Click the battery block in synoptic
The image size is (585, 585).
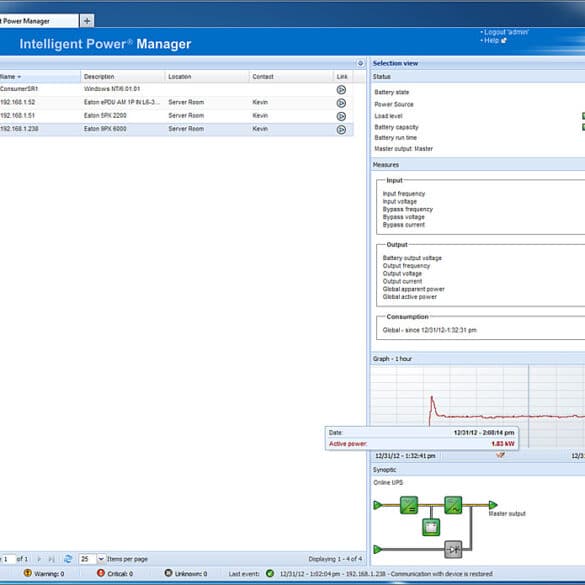pos(431,527)
